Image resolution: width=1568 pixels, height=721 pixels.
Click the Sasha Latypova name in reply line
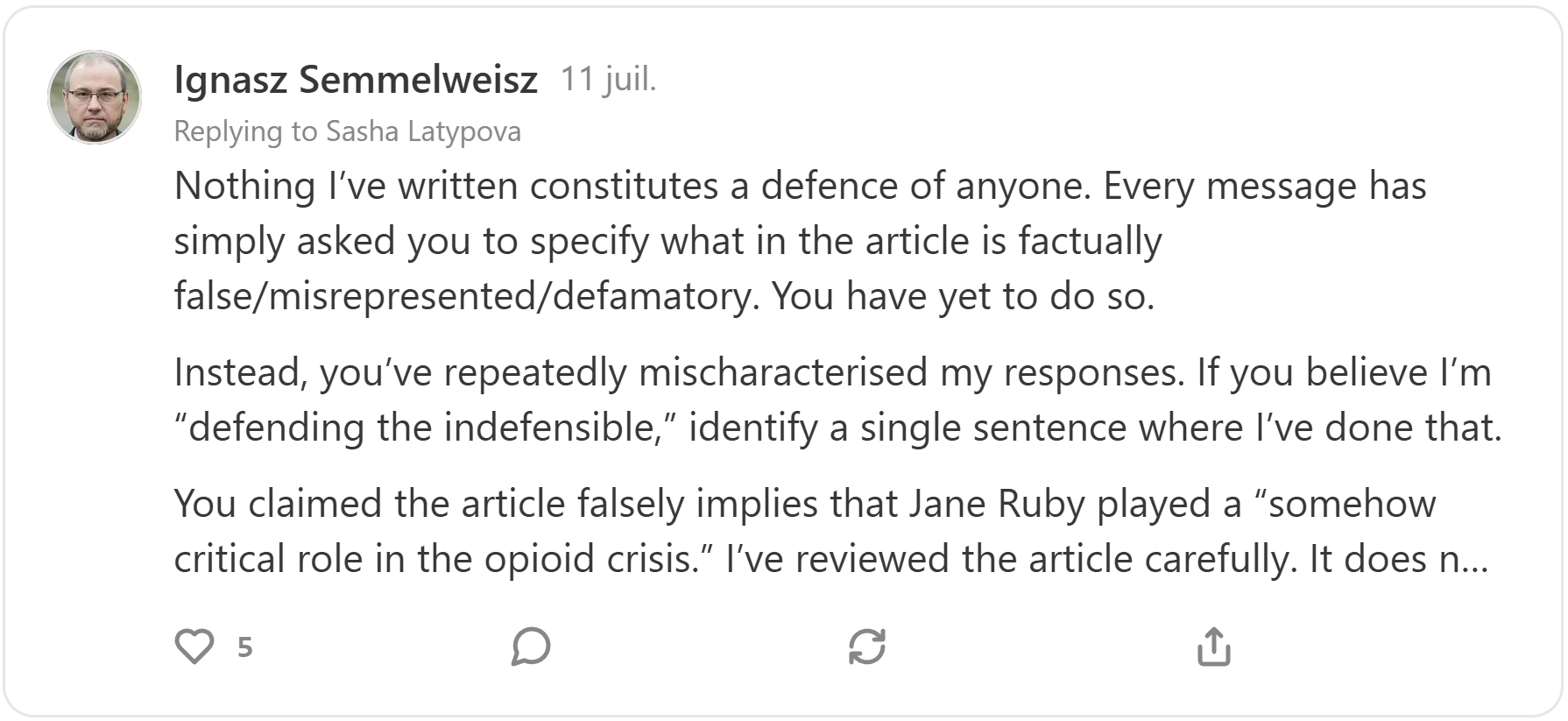[x=423, y=131]
